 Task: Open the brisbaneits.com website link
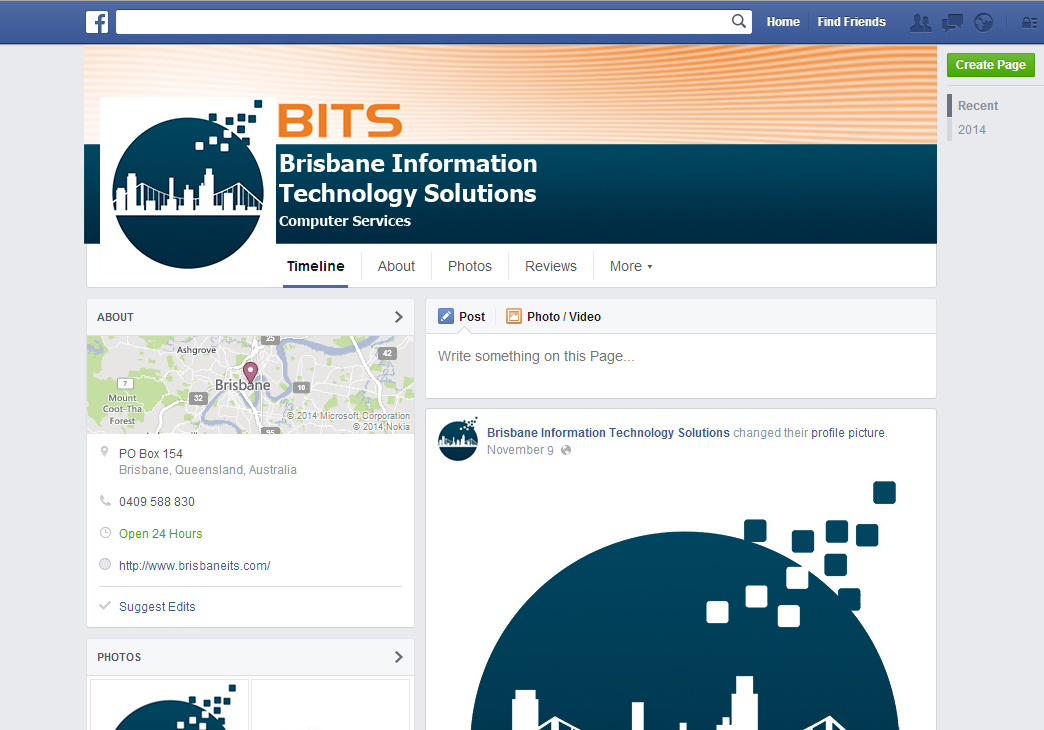click(x=194, y=565)
